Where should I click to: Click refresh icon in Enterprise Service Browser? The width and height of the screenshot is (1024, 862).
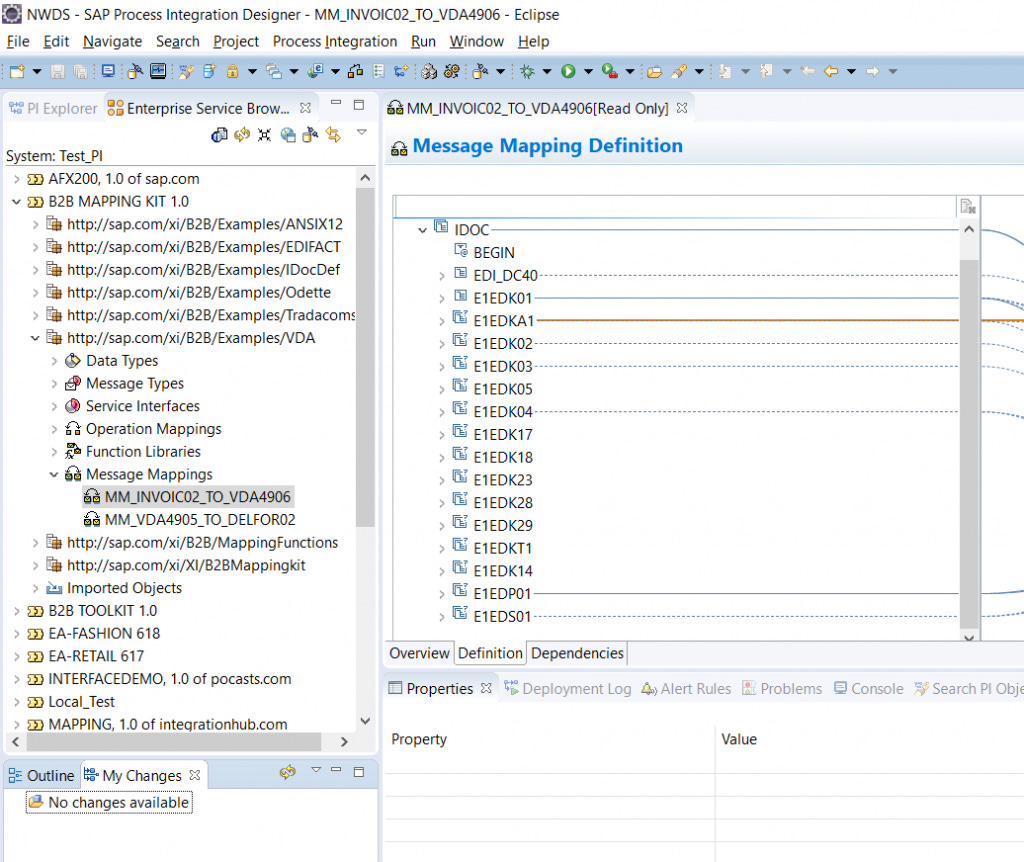242,135
